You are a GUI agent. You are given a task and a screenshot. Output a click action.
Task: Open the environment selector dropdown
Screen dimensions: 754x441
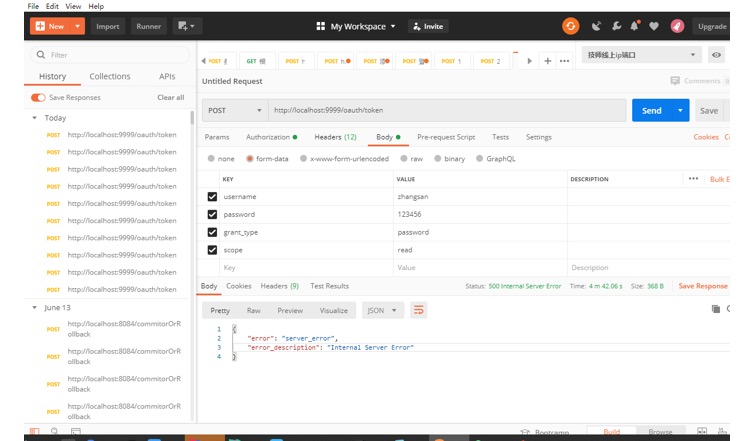[x=641, y=55]
